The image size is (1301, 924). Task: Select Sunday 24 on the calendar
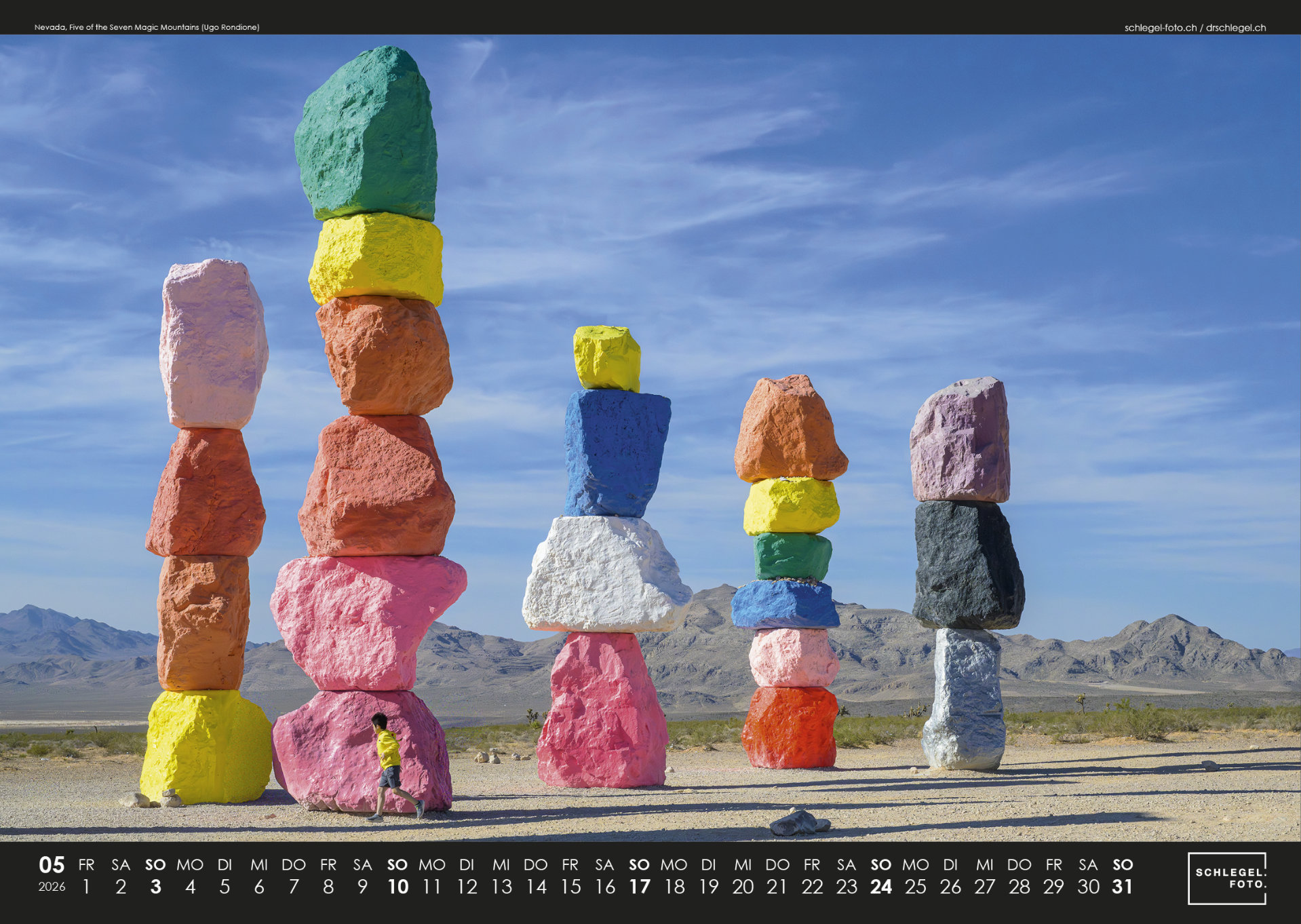[x=880, y=886]
